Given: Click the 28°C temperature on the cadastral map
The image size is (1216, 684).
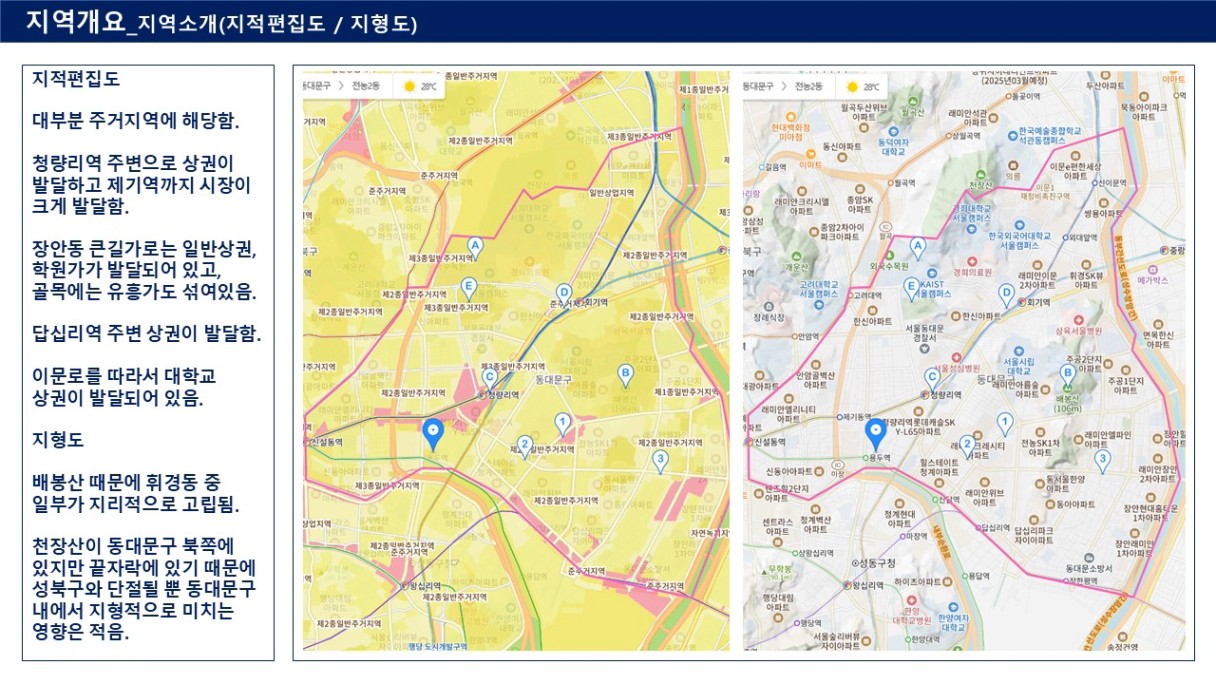Looking at the screenshot, I should point(429,87).
